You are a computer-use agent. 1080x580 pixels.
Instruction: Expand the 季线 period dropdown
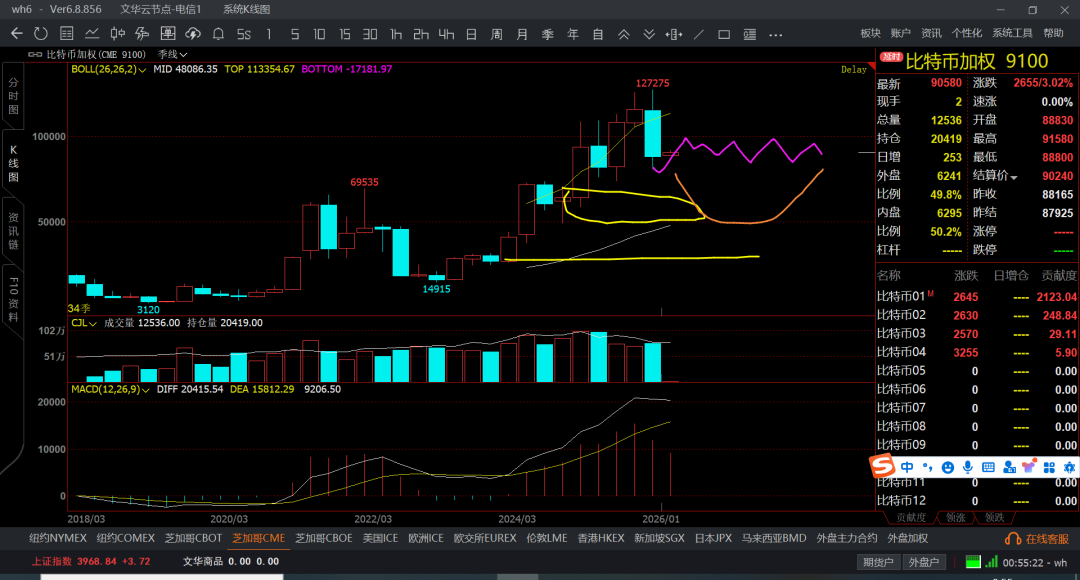[172, 54]
